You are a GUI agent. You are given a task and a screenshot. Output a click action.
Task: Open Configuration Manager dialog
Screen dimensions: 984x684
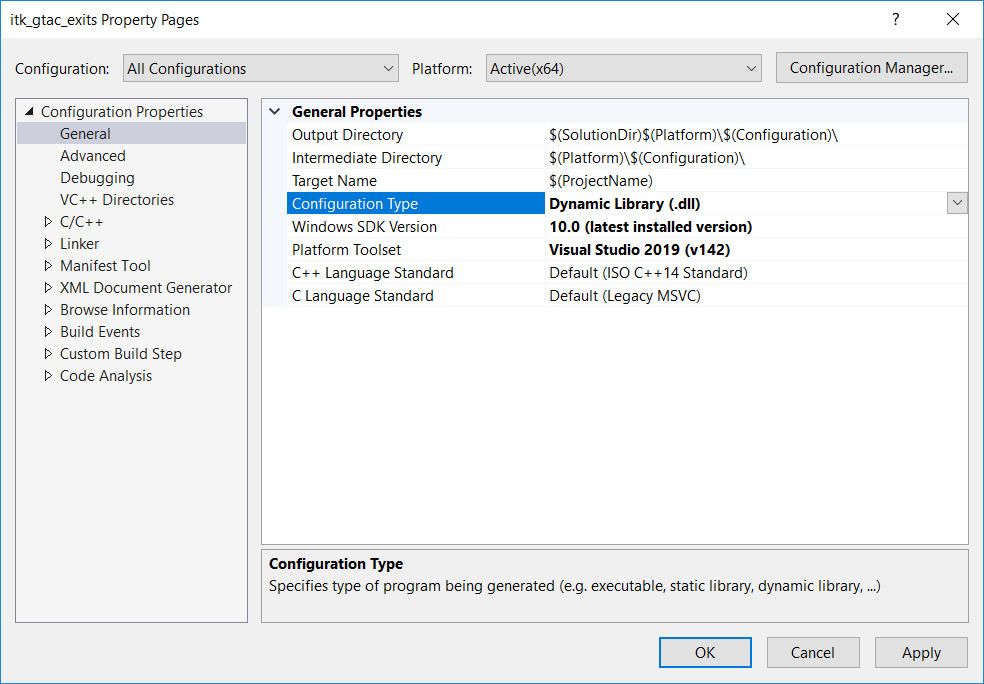pos(871,68)
